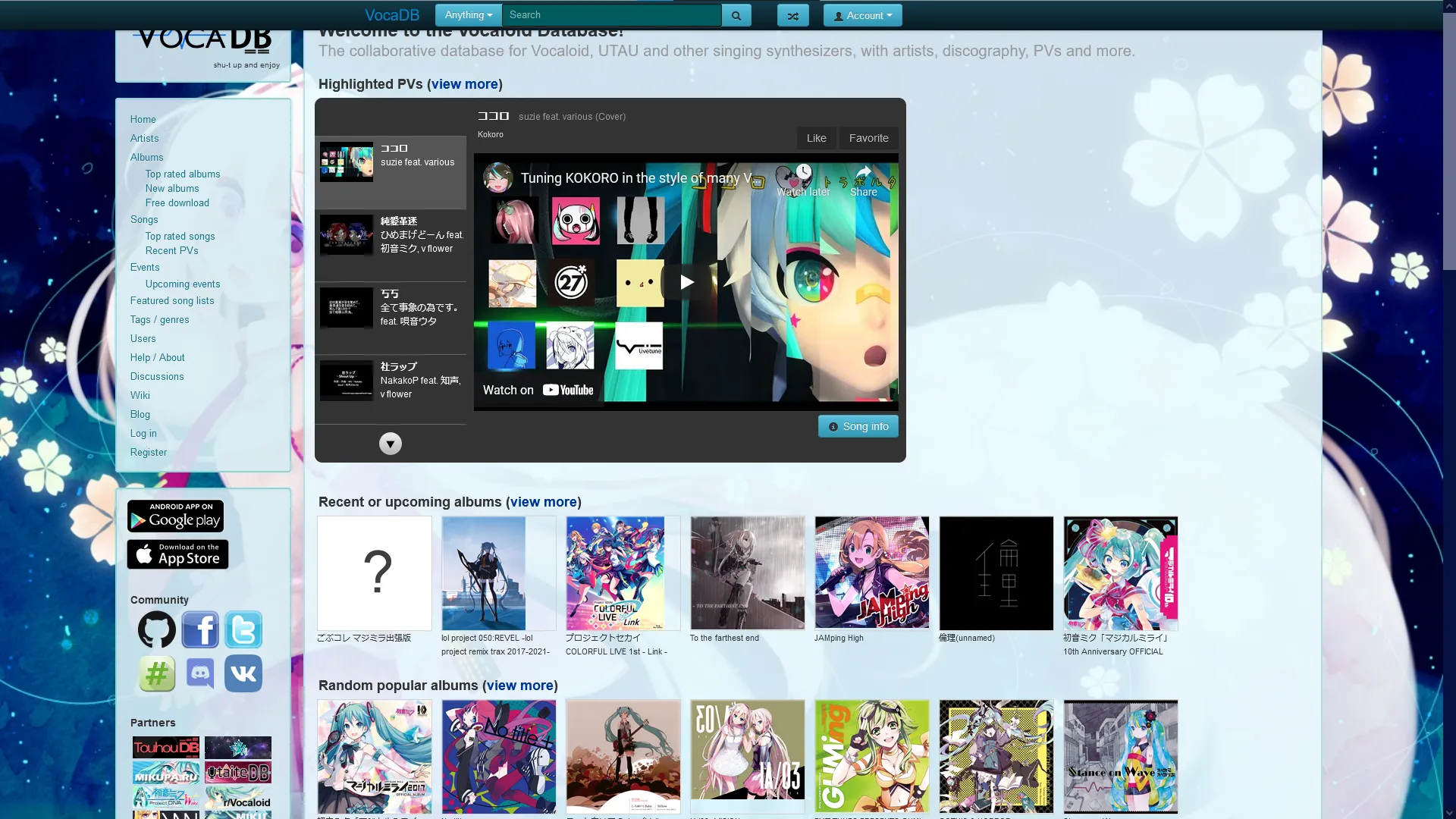Open the Discord community icon
The image size is (1456, 819).
point(200,673)
